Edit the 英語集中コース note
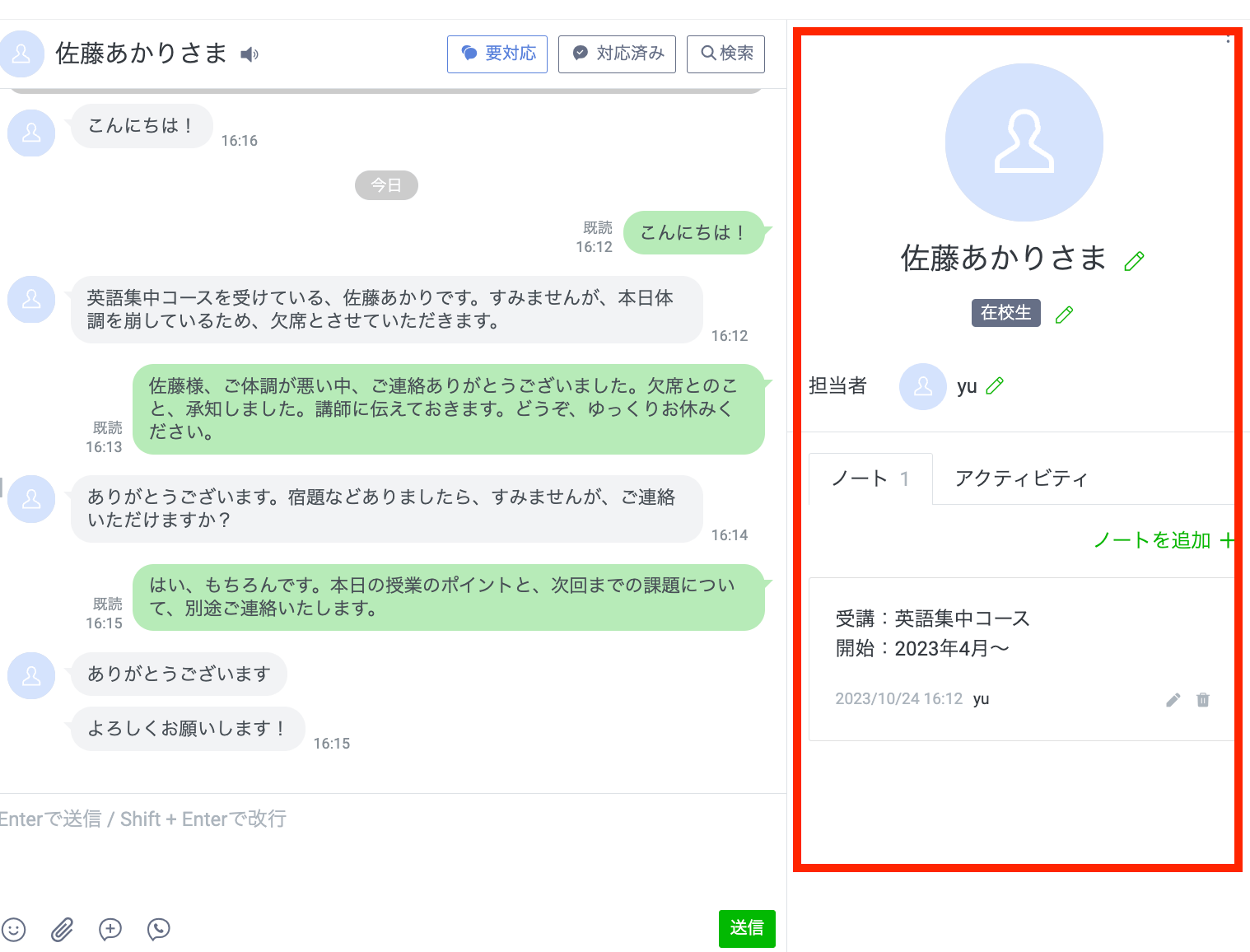 coord(1173,699)
